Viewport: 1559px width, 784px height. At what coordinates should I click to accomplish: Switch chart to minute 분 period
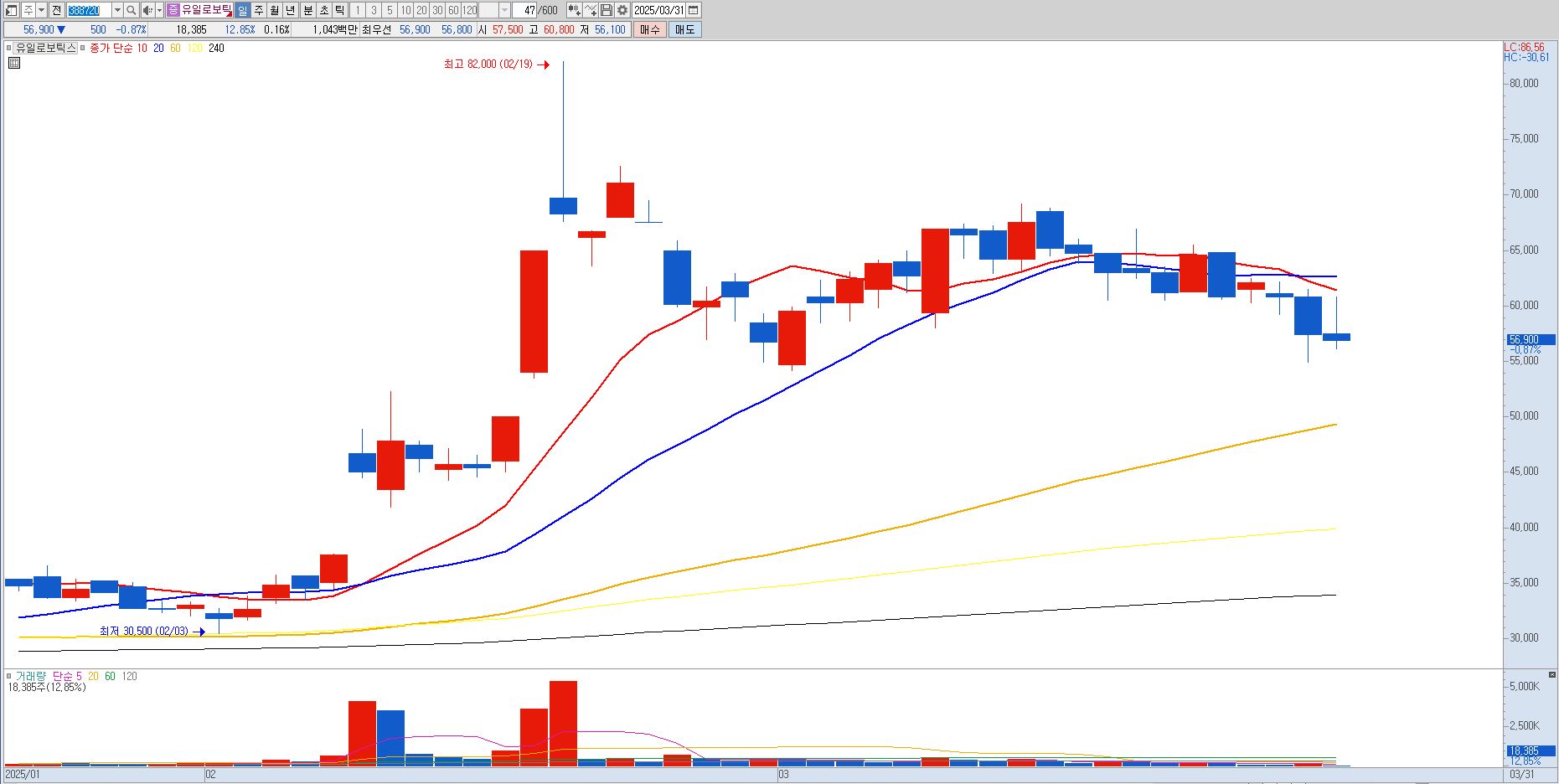click(307, 10)
